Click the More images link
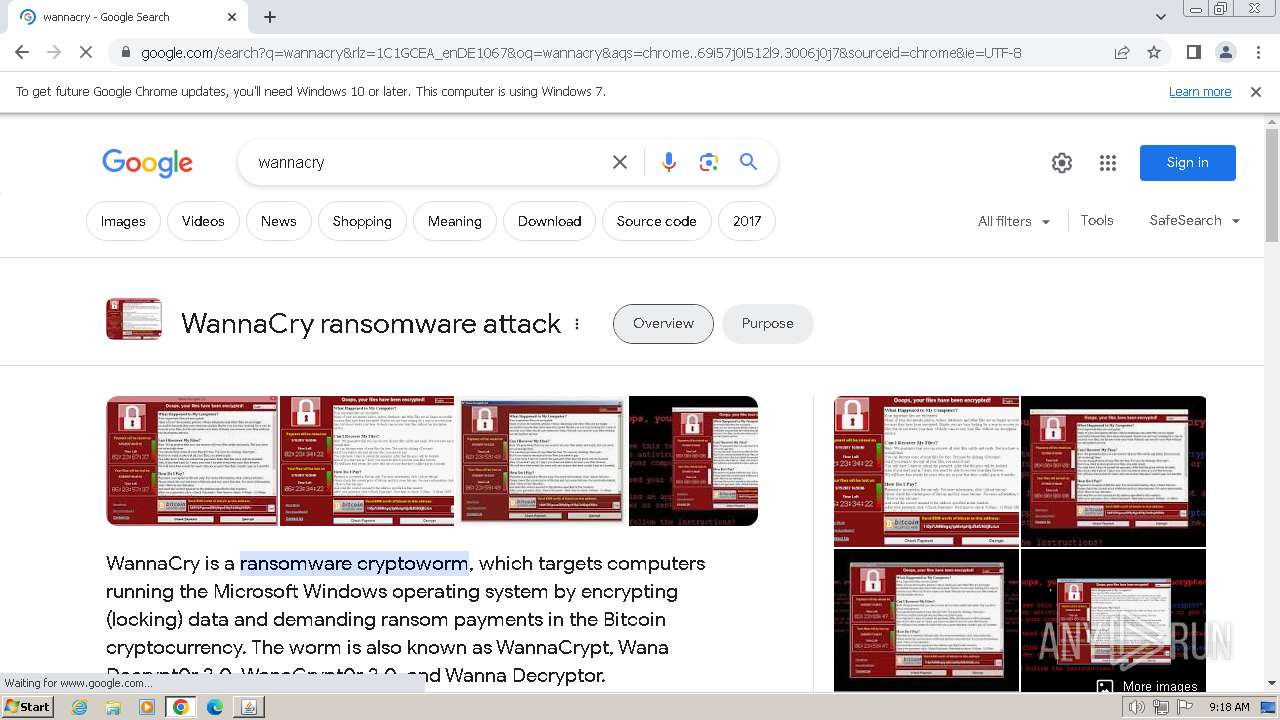The width and height of the screenshot is (1280, 720). (x=1147, y=686)
